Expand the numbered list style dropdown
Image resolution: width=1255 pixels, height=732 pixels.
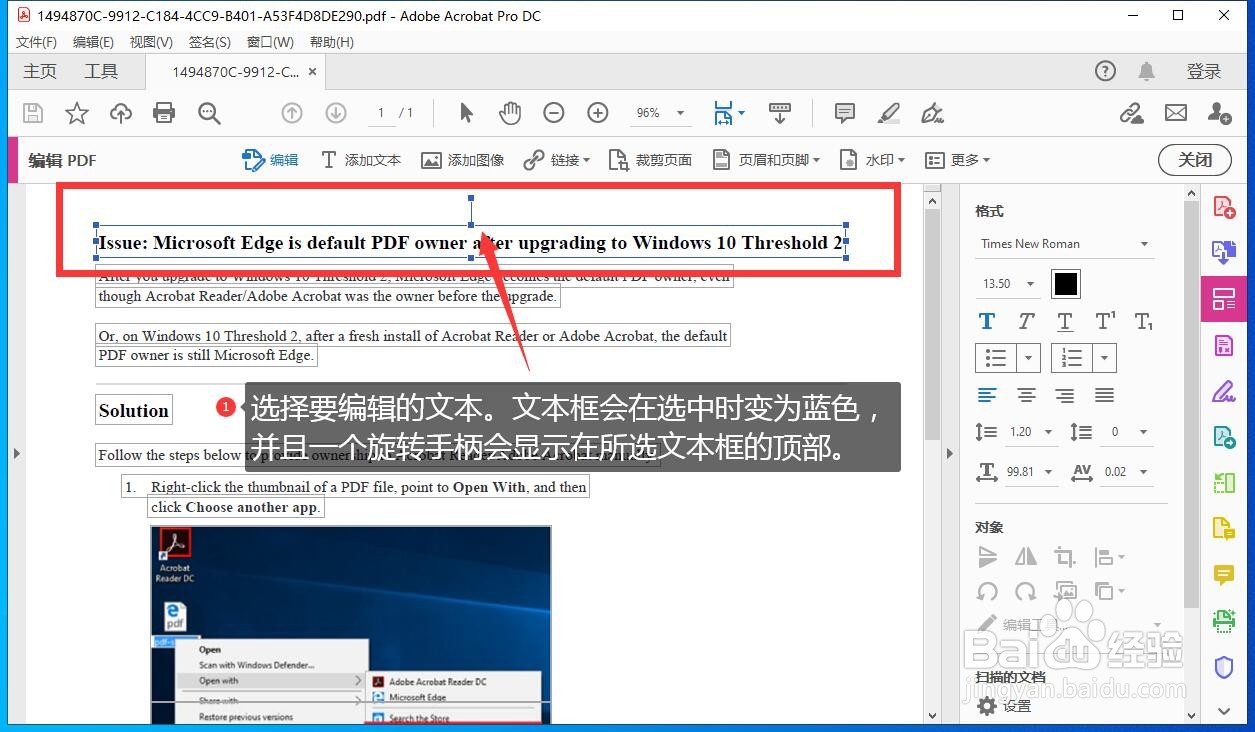coord(1104,358)
